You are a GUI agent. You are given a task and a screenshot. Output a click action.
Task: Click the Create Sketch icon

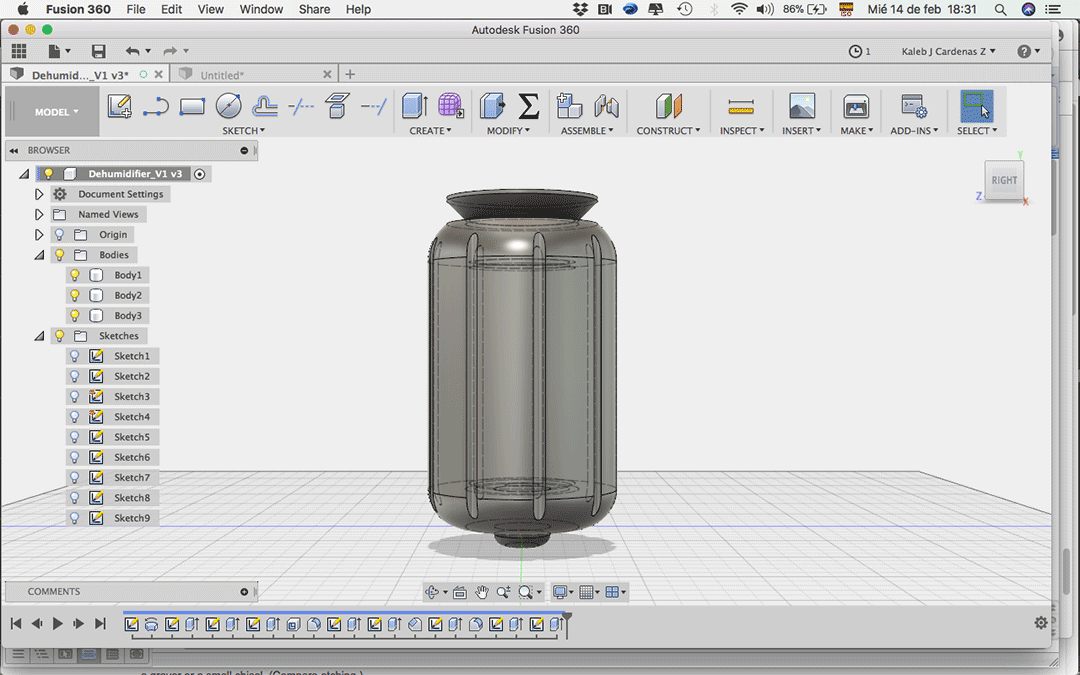coord(120,106)
